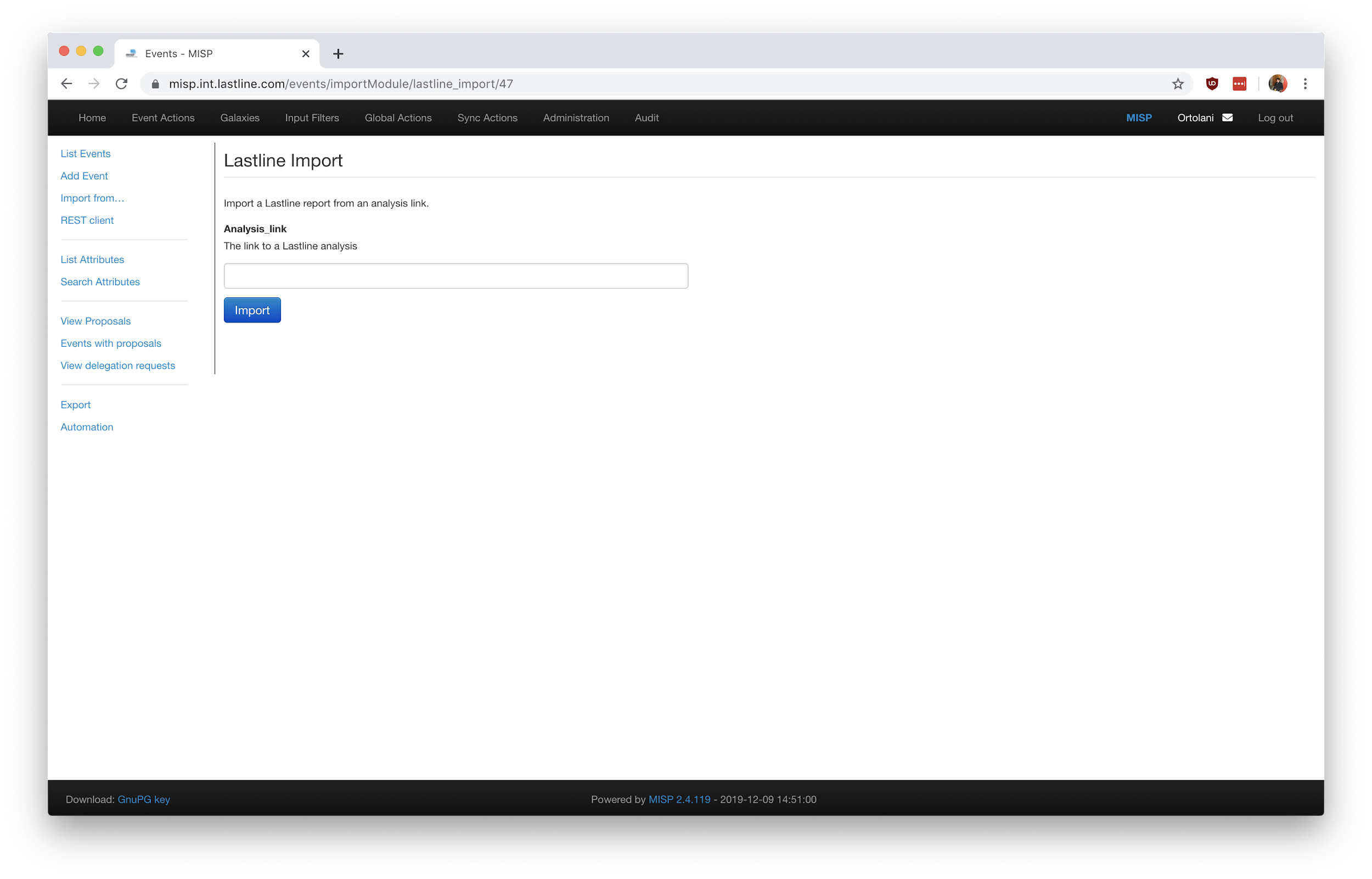Click the browser back navigation arrow icon
The height and width of the screenshot is (879, 1372).
(67, 83)
